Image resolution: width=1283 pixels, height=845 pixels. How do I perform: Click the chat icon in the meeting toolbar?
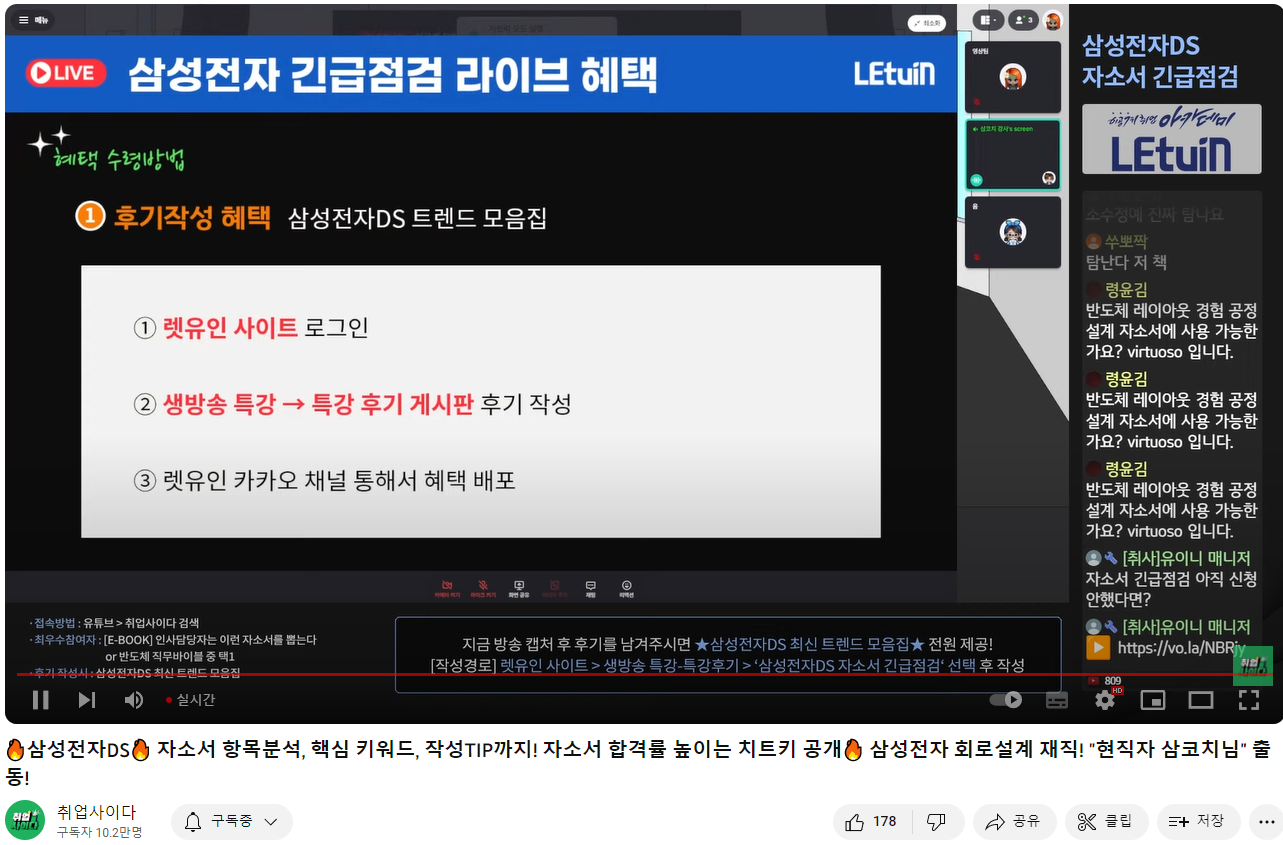pos(590,588)
